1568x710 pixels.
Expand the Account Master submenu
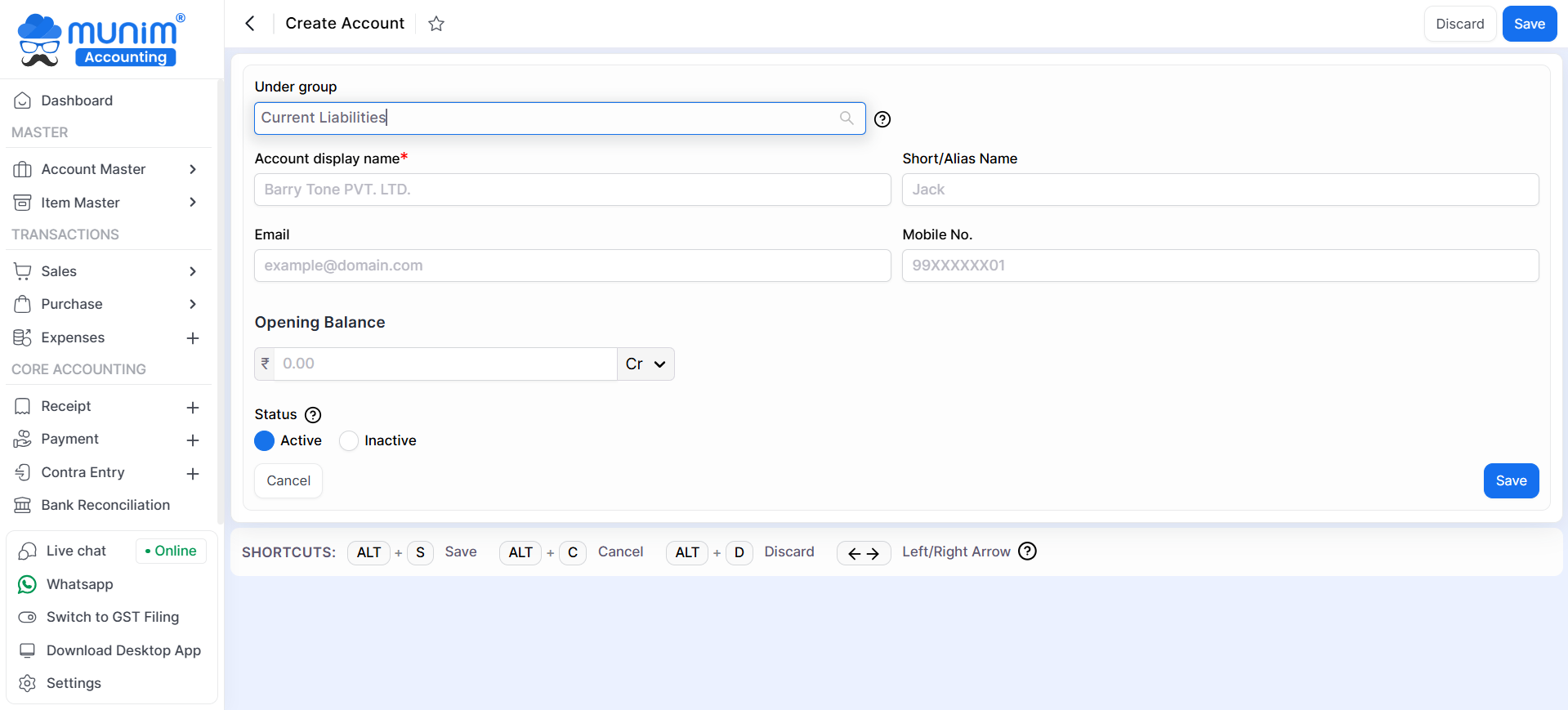point(193,169)
